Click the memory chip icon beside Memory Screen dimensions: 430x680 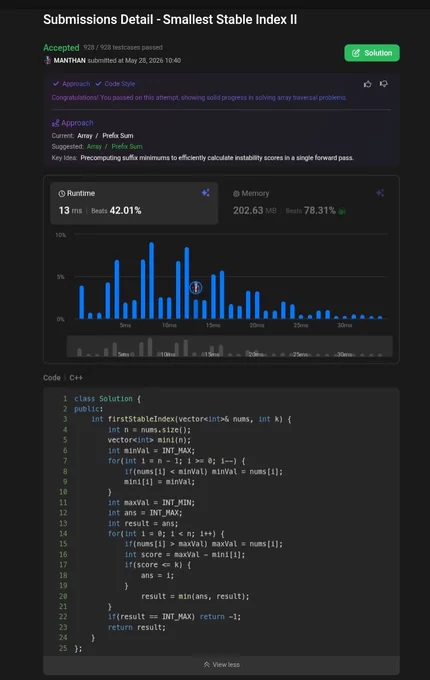click(236, 193)
